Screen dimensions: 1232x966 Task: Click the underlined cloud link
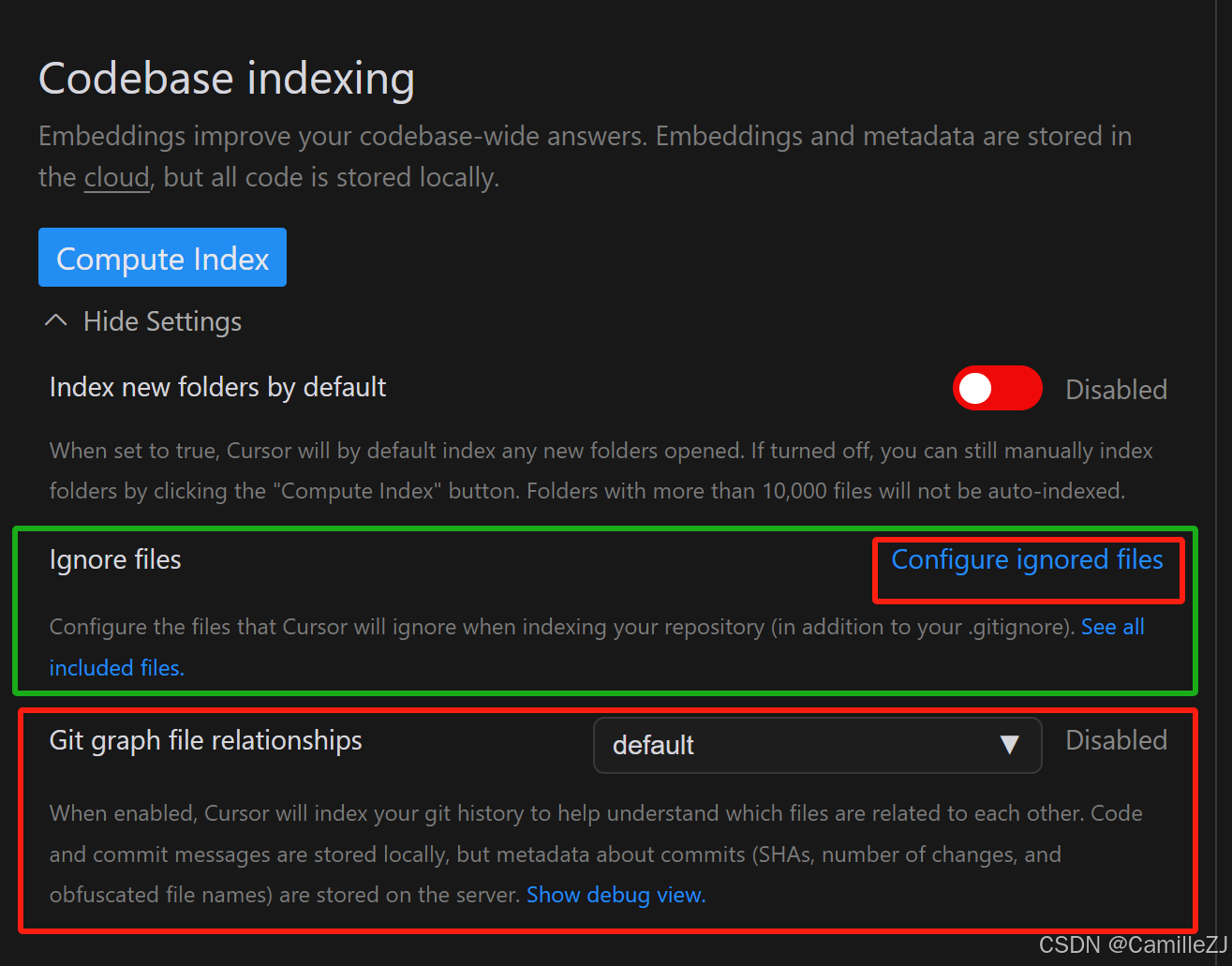coord(117,177)
